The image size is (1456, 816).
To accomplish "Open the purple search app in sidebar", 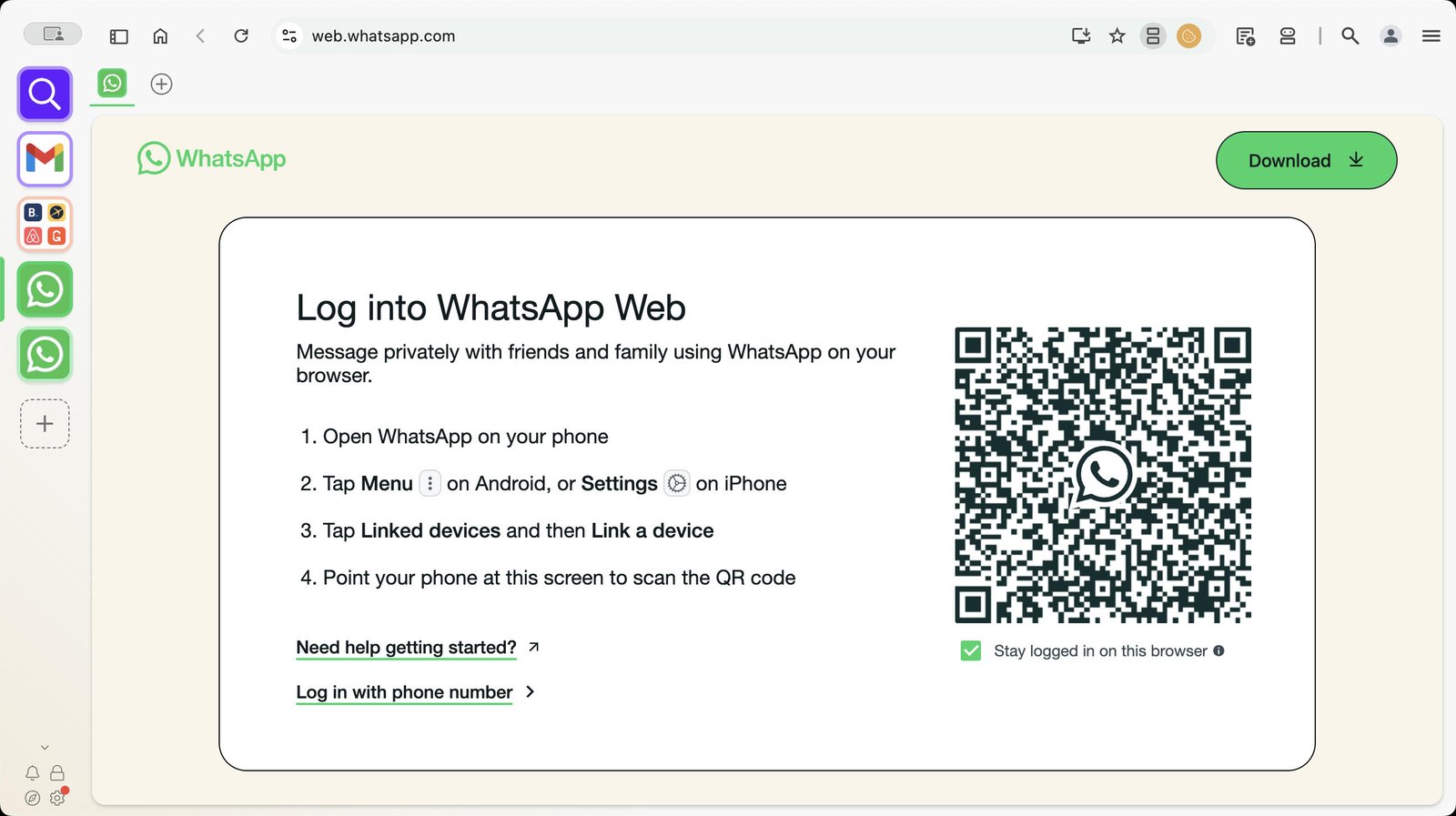I will (45, 94).
